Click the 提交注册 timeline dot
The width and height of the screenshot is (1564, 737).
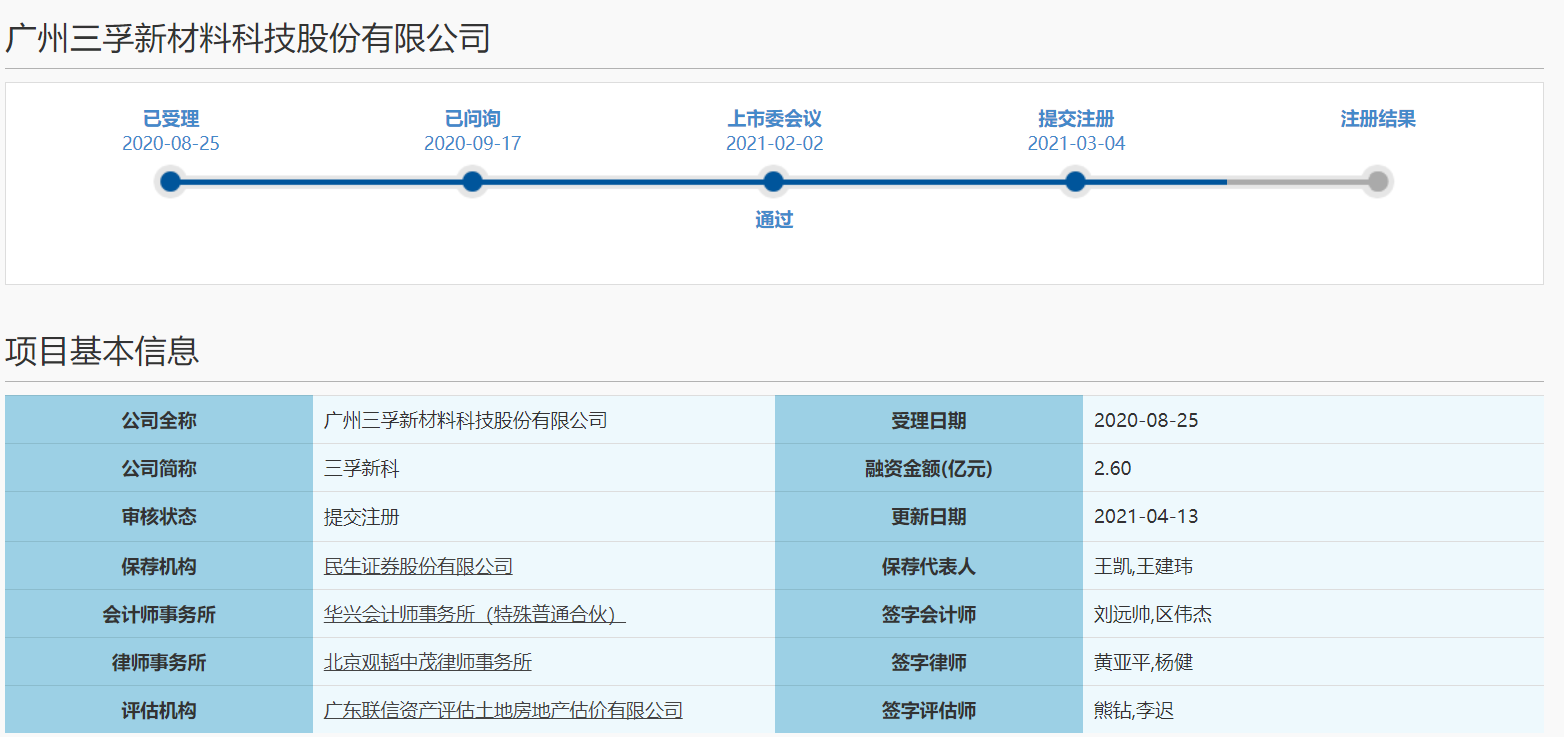pyautogui.click(x=1075, y=182)
